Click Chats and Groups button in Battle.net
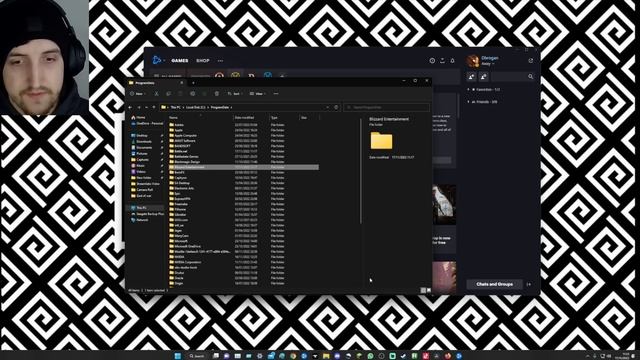 [494, 284]
